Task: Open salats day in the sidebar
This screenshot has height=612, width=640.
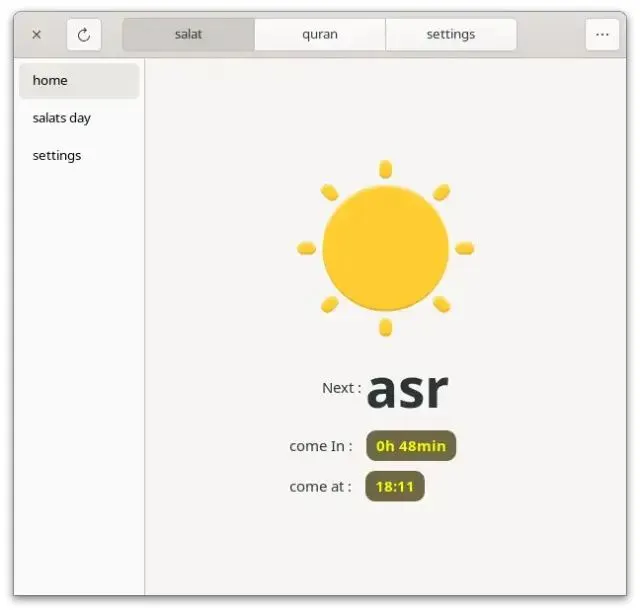Action: coord(79,118)
